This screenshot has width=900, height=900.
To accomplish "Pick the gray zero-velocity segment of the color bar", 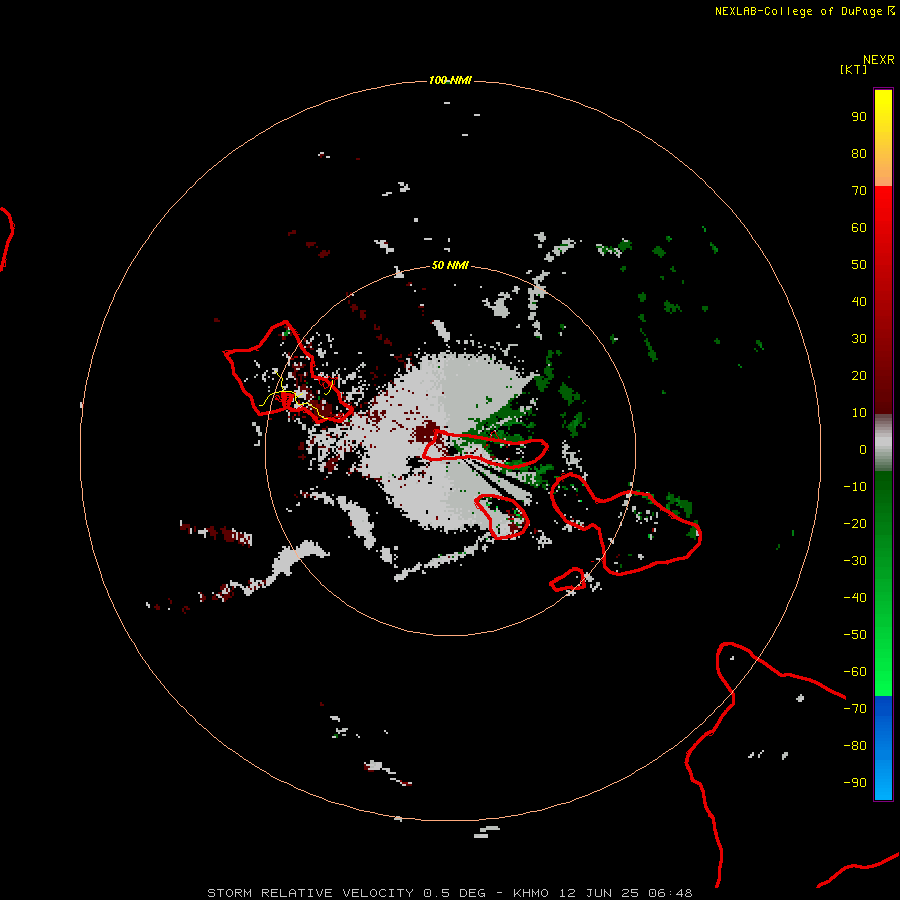I will 883,442.
